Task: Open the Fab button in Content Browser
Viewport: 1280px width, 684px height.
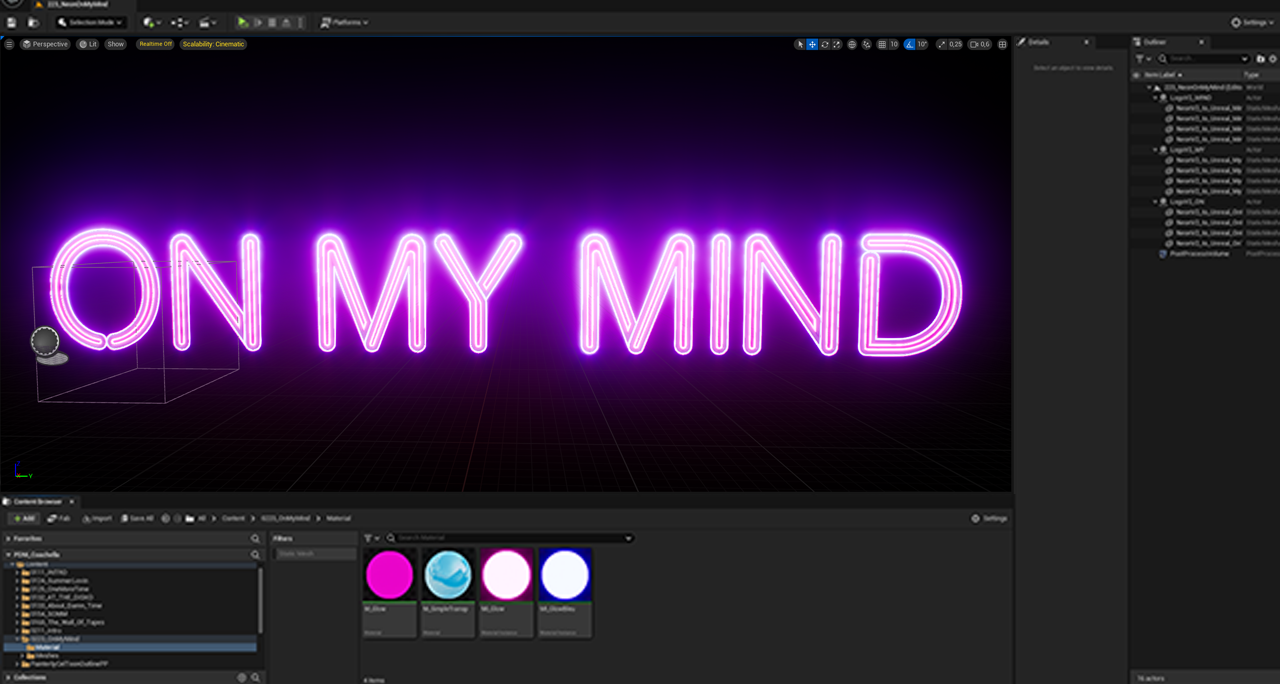Action: (60, 518)
